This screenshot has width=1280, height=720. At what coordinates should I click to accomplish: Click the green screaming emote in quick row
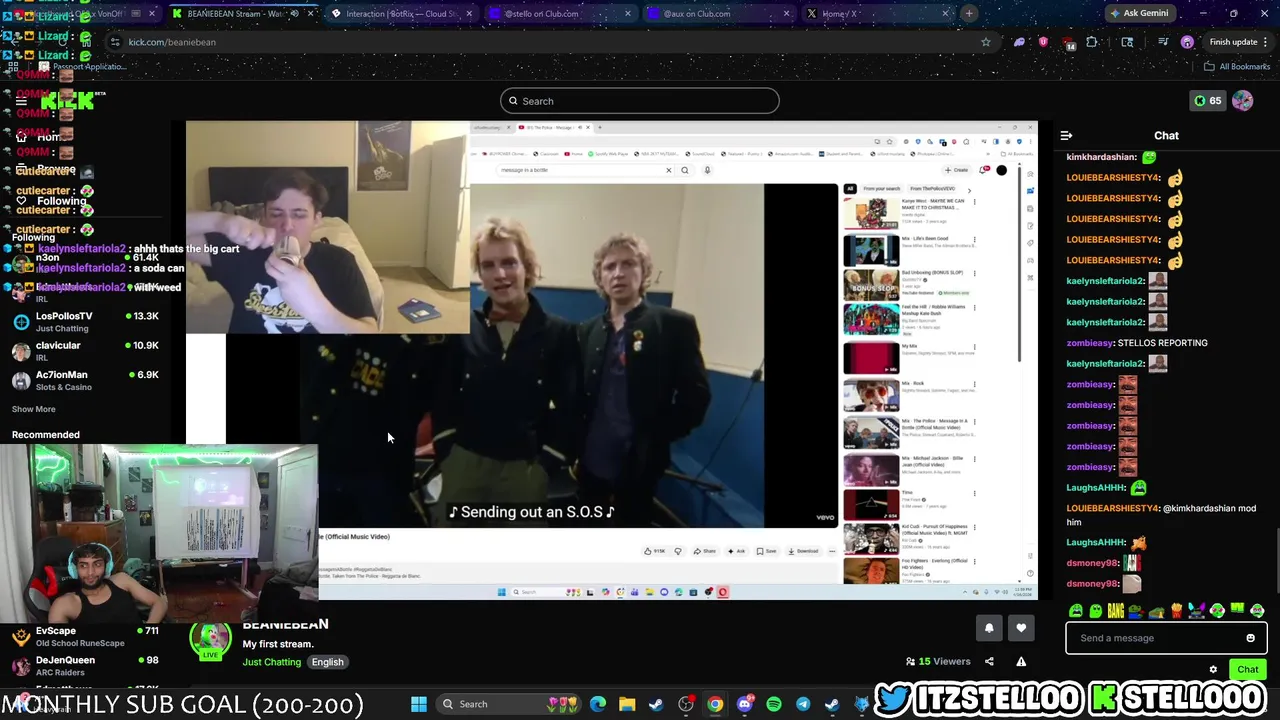pos(1075,611)
